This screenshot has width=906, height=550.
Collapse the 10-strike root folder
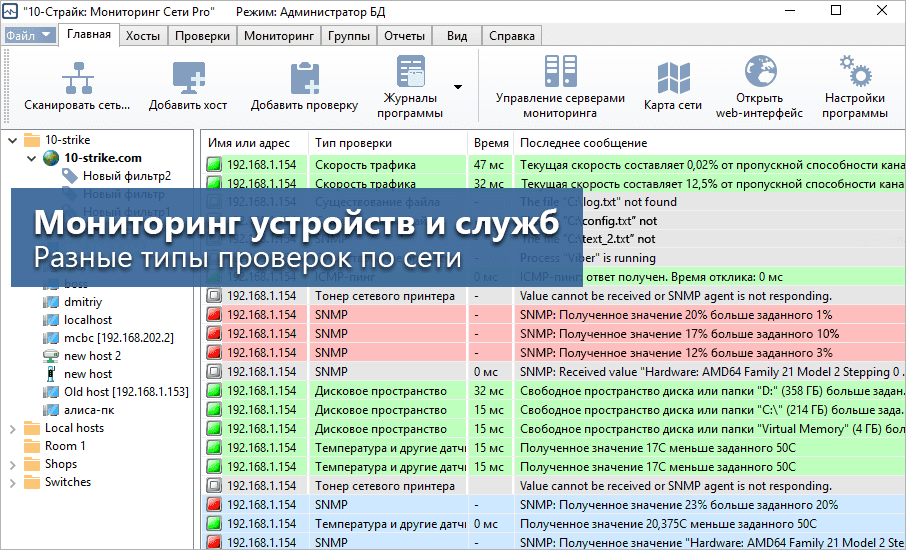[x=11, y=140]
